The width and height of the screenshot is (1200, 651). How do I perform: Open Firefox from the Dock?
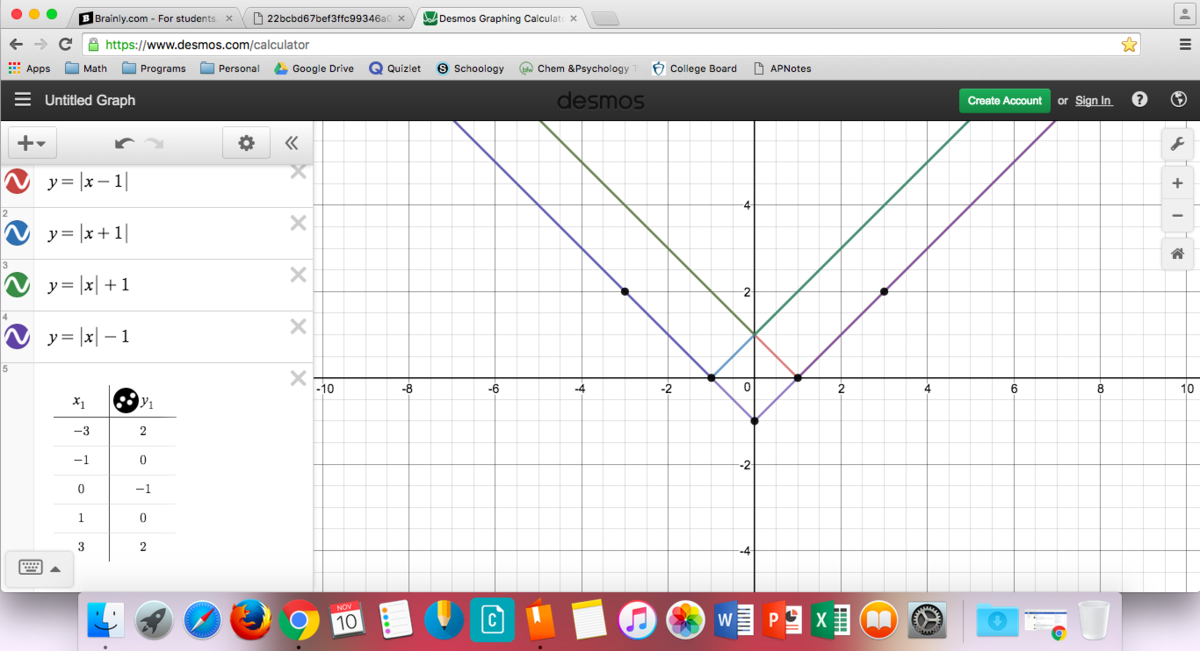(x=250, y=620)
